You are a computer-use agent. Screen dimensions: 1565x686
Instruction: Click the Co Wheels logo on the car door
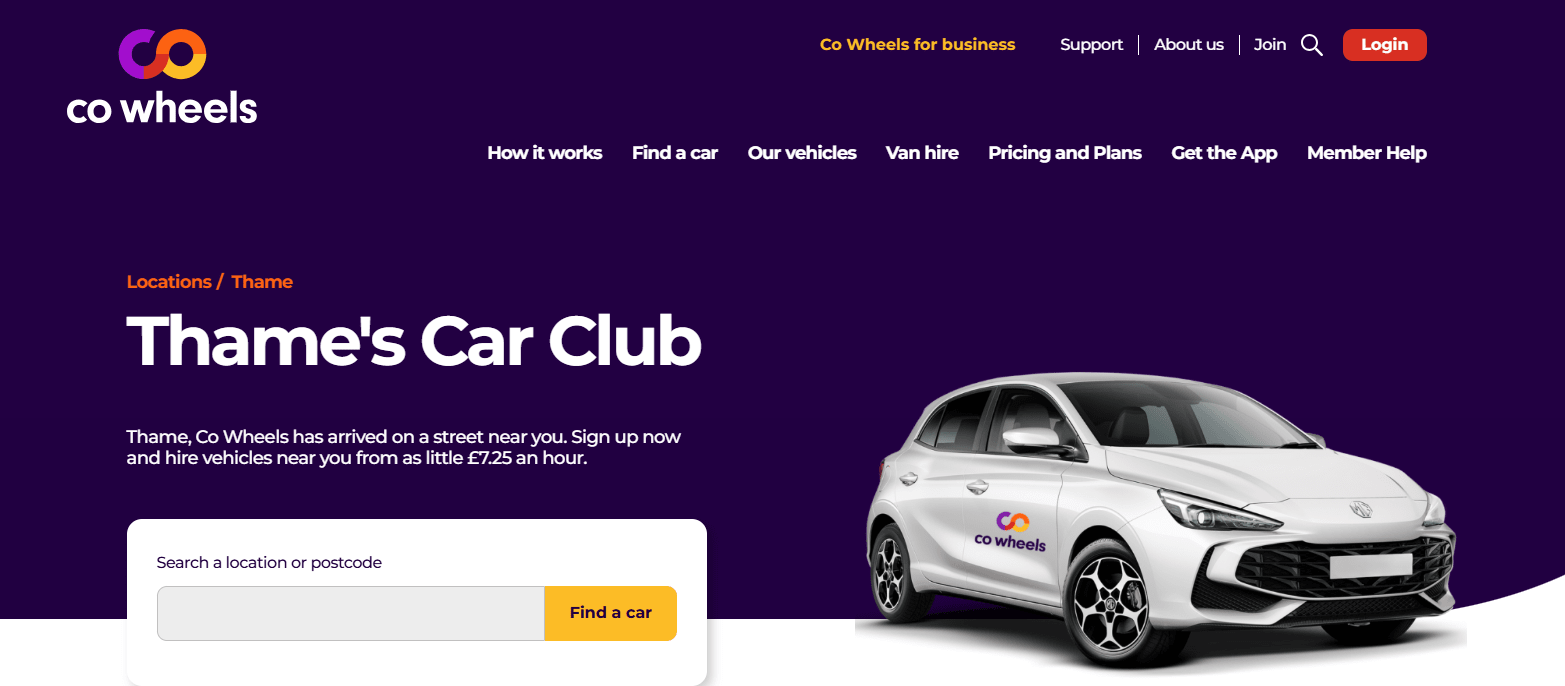(1010, 530)
